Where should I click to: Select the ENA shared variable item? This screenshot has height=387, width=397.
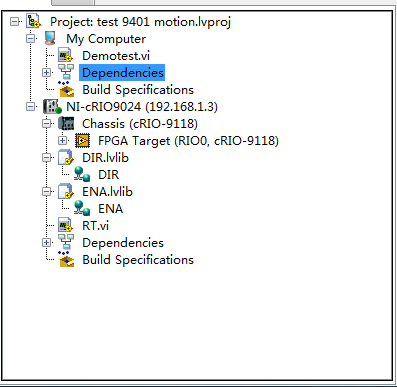pyautogui.click(x=110, y=209)
